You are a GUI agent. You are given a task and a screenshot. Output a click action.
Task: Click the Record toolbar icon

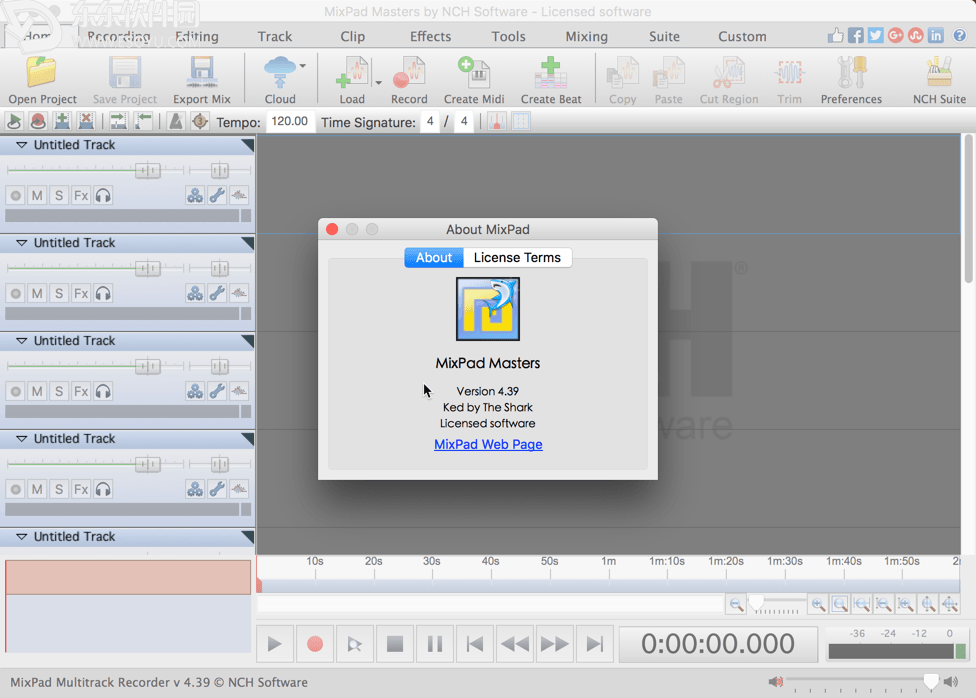(409, 80)
